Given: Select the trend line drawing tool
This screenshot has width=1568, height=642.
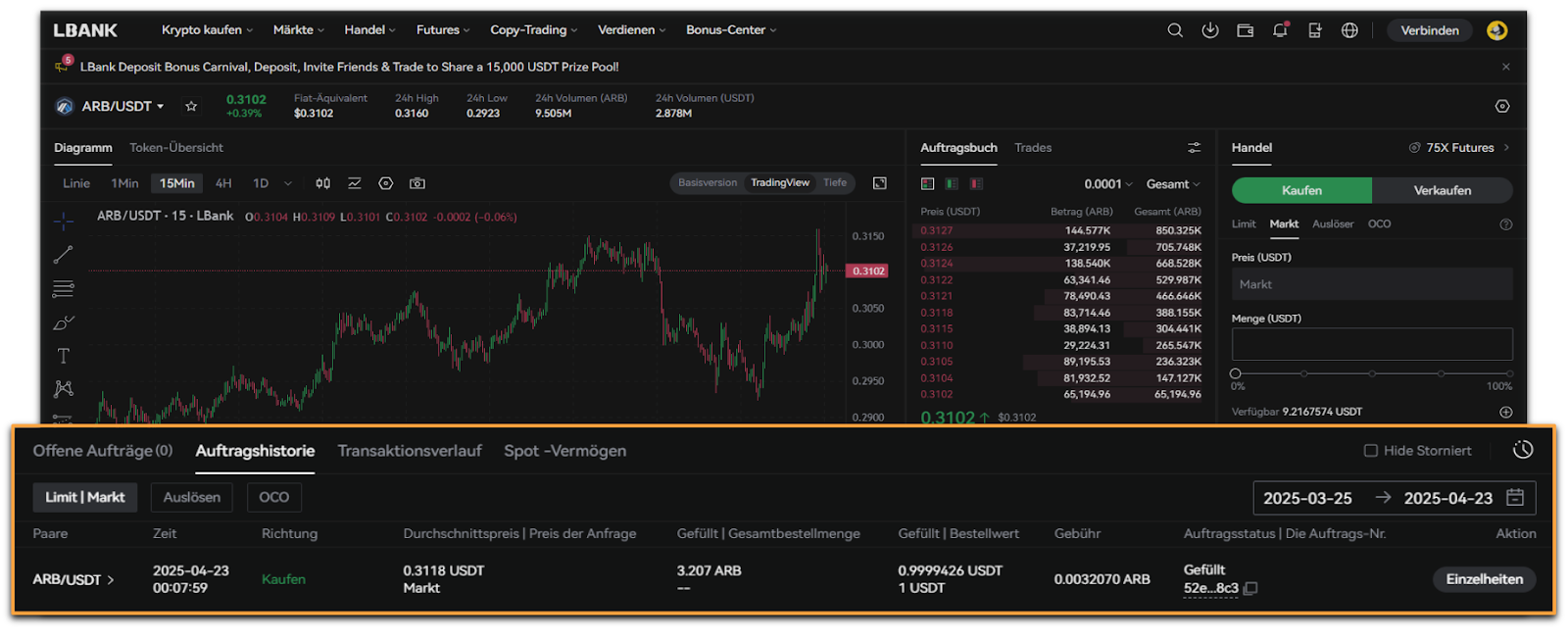Looking at the screenshot, I should 63,255.
